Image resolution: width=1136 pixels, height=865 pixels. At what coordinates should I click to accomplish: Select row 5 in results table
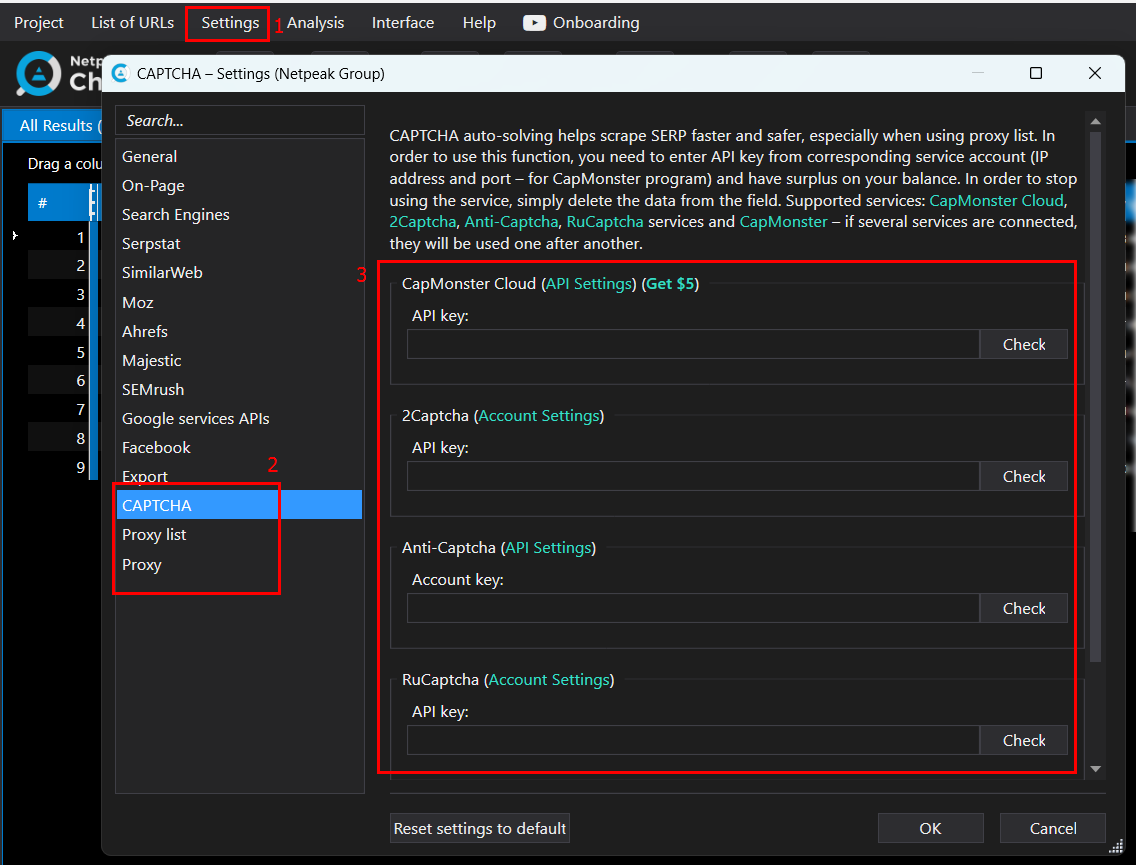tap(58, 352)
